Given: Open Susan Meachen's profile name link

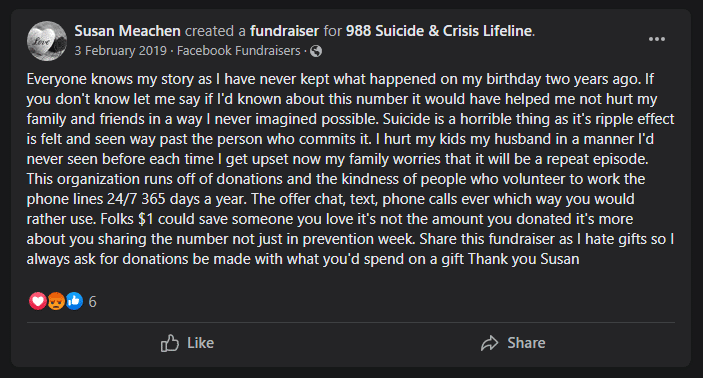Looking at the screenshot, I should pos(127,31).
